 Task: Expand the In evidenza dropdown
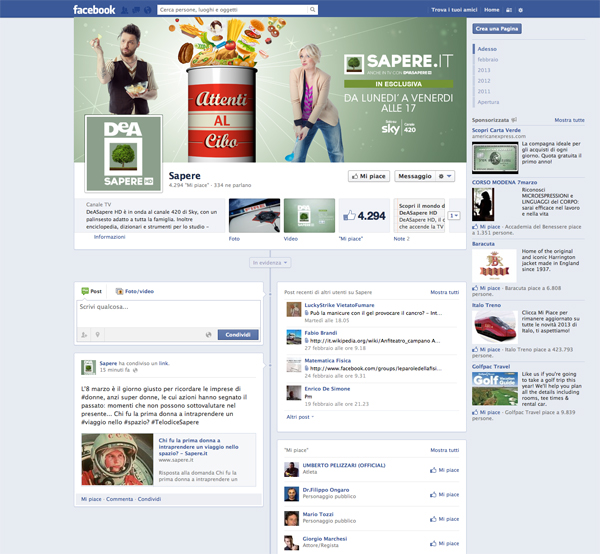270,262
